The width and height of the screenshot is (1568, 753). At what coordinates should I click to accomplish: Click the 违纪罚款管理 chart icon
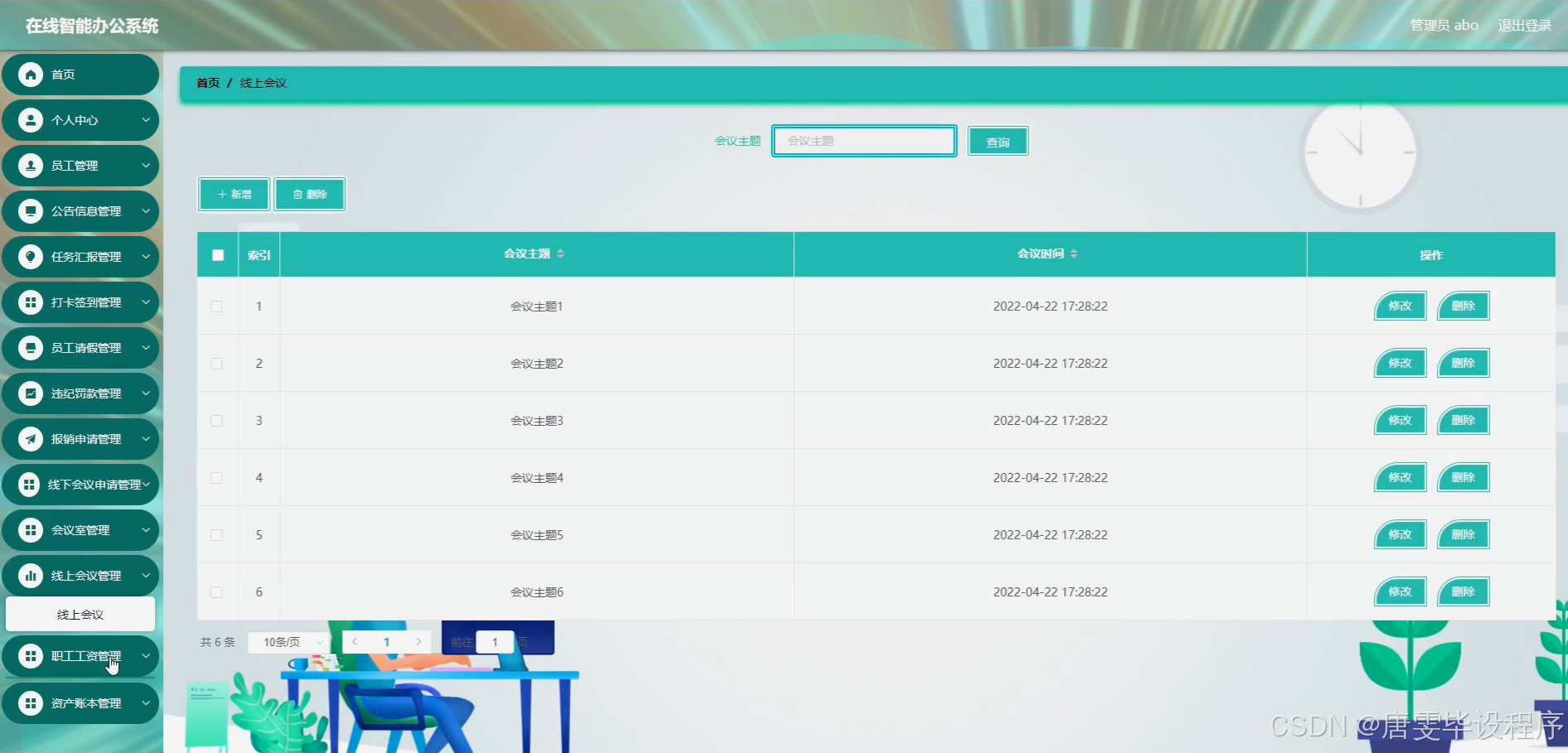click(31, 393)
